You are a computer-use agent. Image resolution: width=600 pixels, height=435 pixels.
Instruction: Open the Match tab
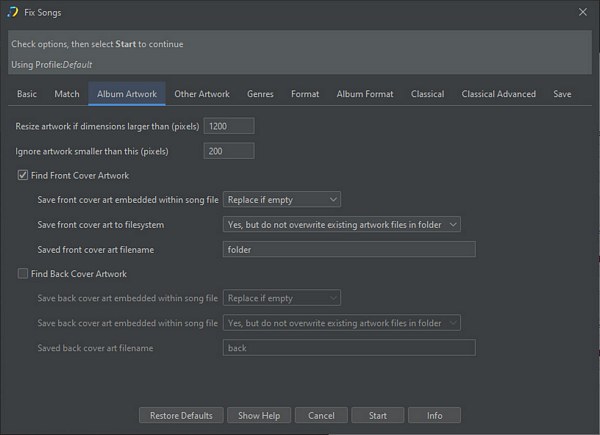pos(67,94)
